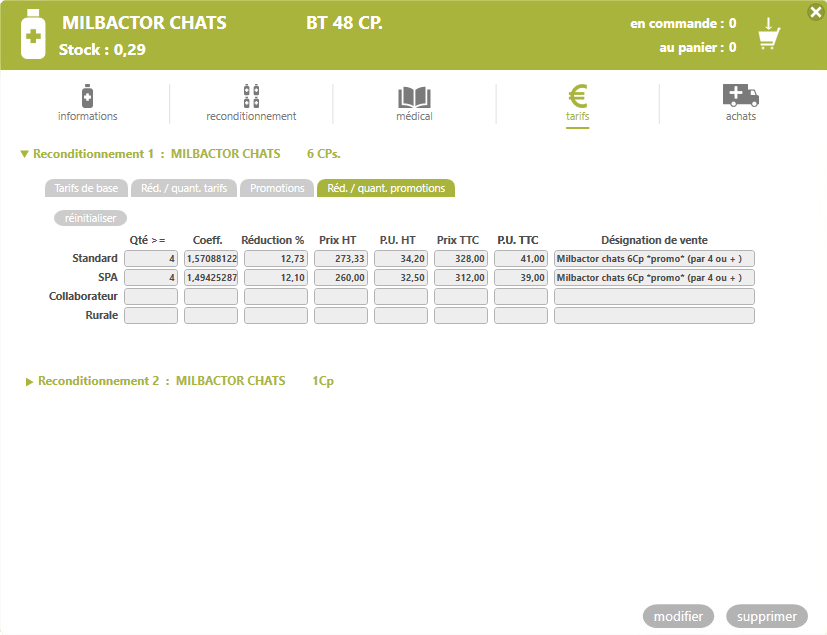Click 'BT 48 CP.' header text
This screenshot has width=827, height=635.
click(344, 23)
